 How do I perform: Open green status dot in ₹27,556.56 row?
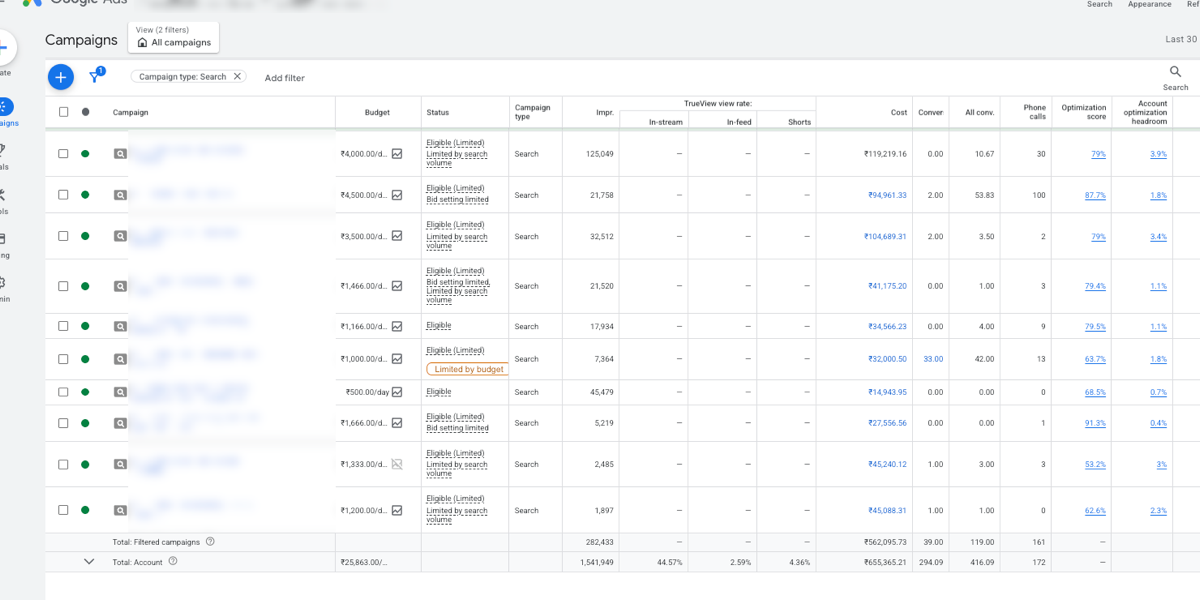click(85, 423)
